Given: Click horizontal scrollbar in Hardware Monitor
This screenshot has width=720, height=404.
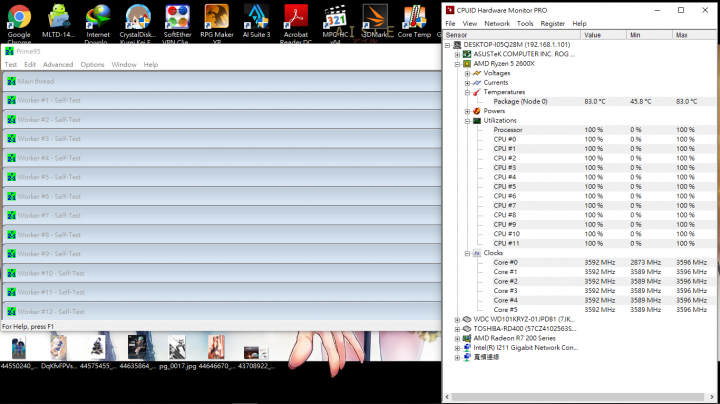Looking at the screenshot, I should coord(578,397).
